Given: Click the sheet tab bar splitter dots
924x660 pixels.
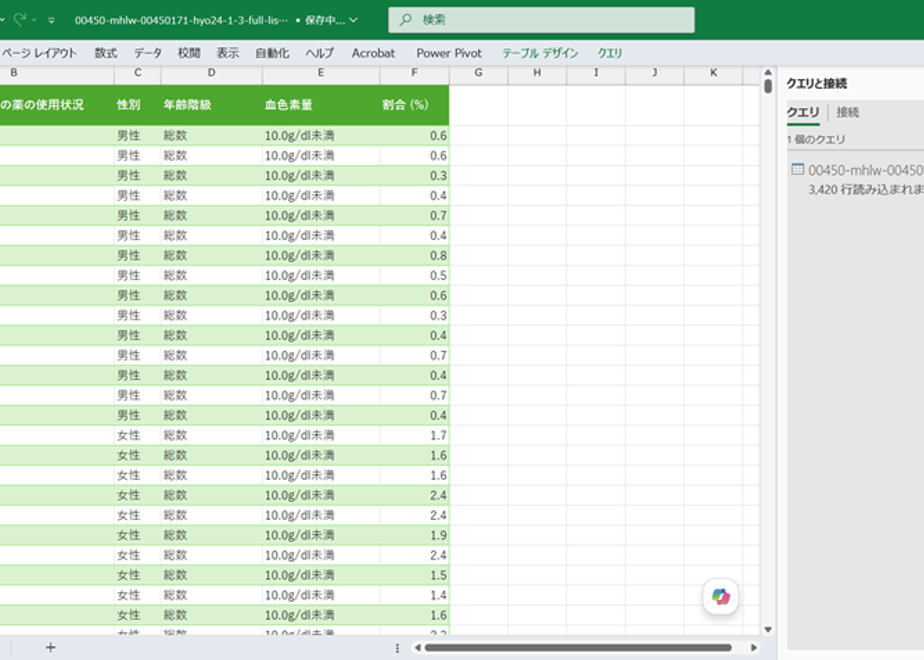Looking at the screenshot, I should tap(397, 648).
